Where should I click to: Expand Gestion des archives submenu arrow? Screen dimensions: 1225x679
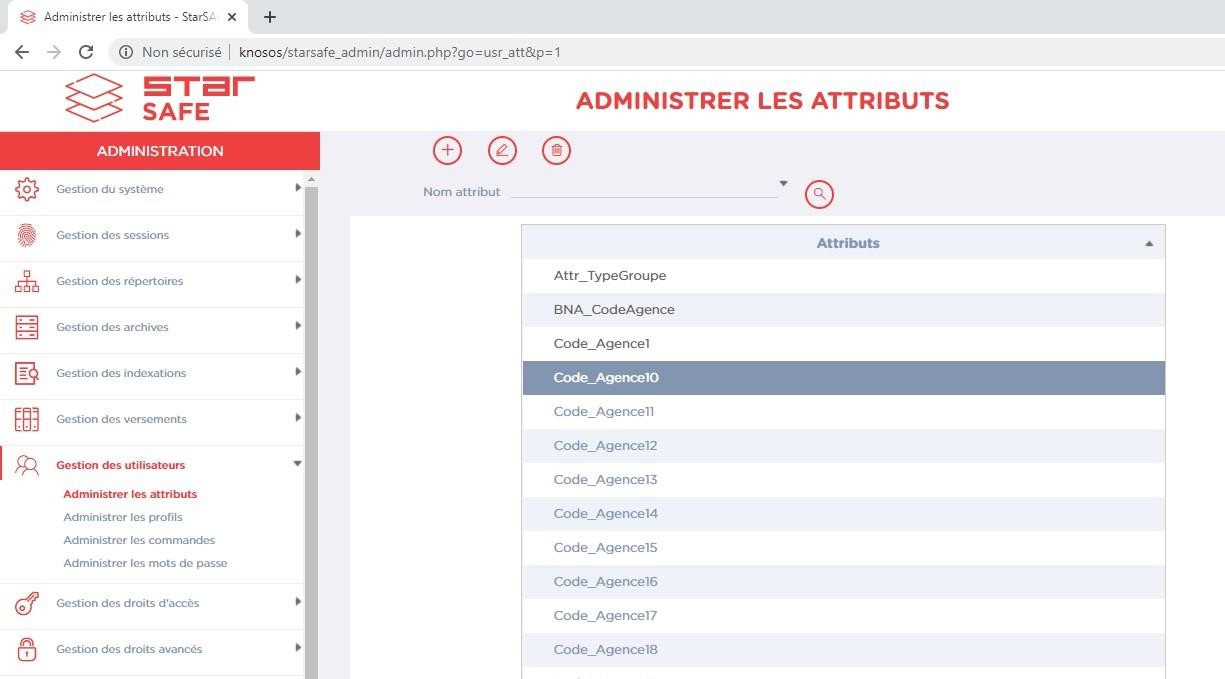[297, 326]
